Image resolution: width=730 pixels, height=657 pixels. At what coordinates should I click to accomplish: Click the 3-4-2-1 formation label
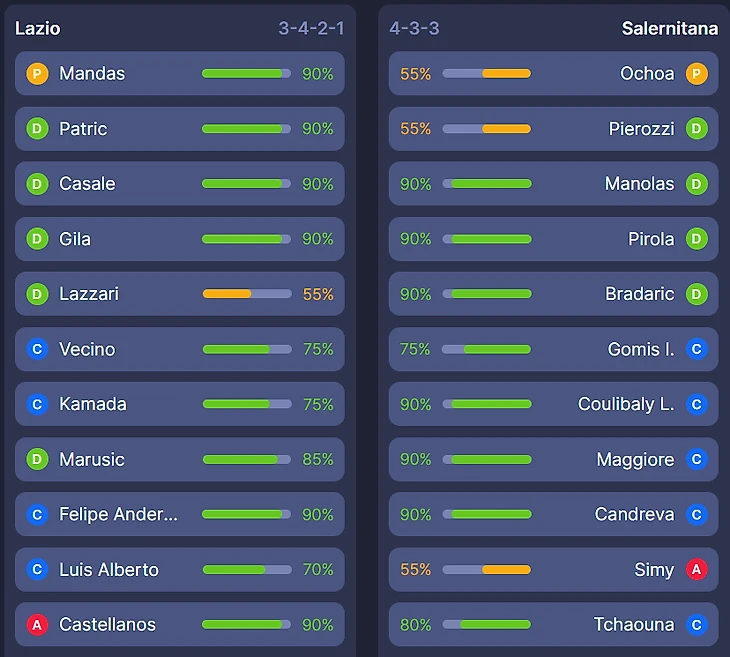(x=311, y=28)
